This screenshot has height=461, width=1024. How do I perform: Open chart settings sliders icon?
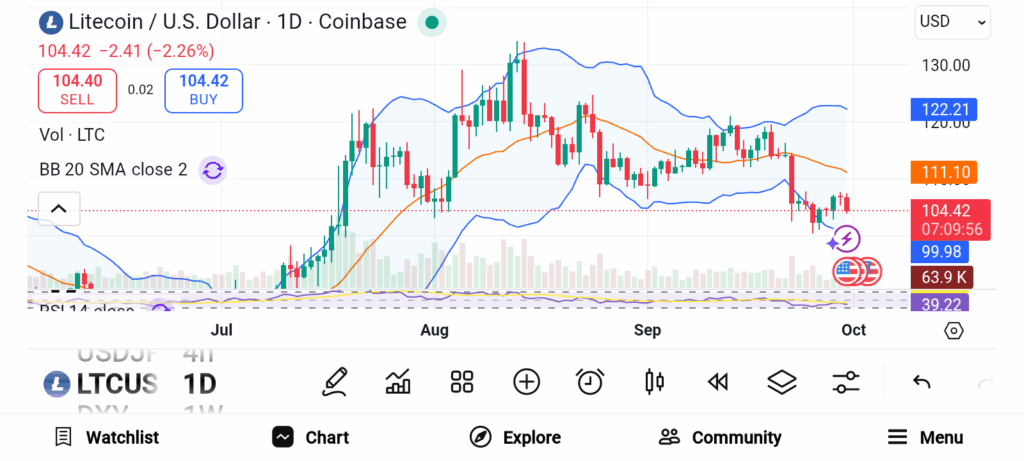846,381
